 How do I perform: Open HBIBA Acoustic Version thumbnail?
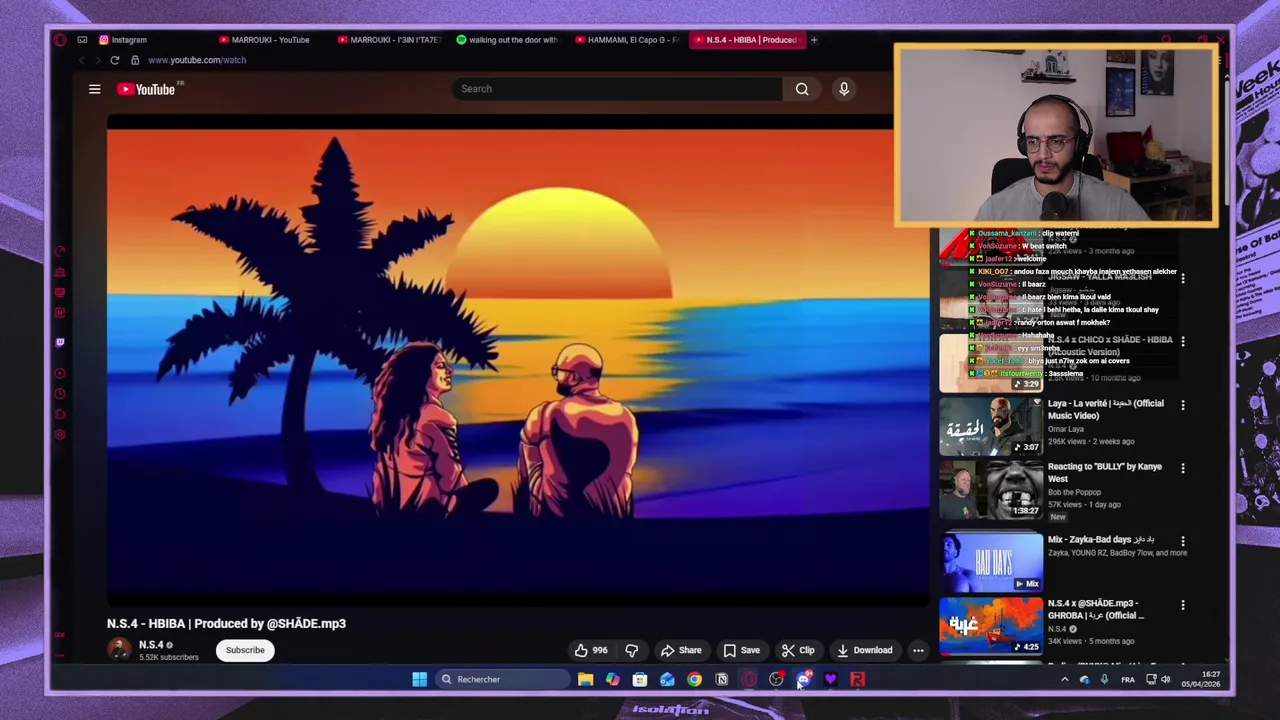[x=991, y=363]
